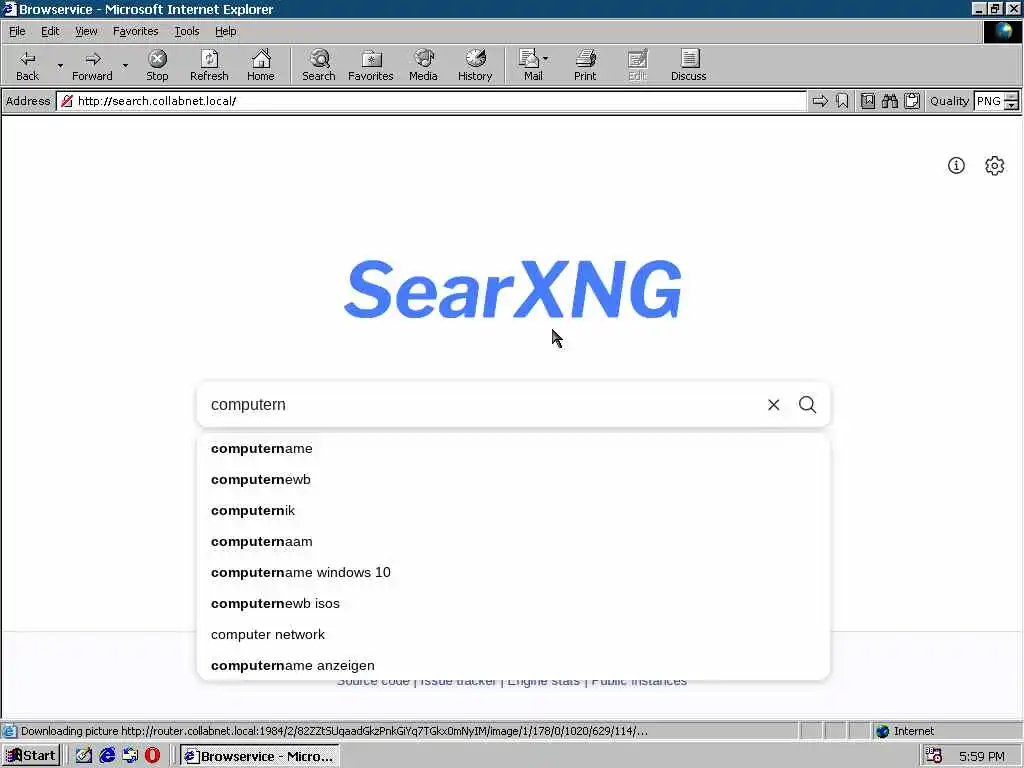The height and width of the screenshot is (768, 1024).
Task: Open the View menu
Action: point(86,31)
